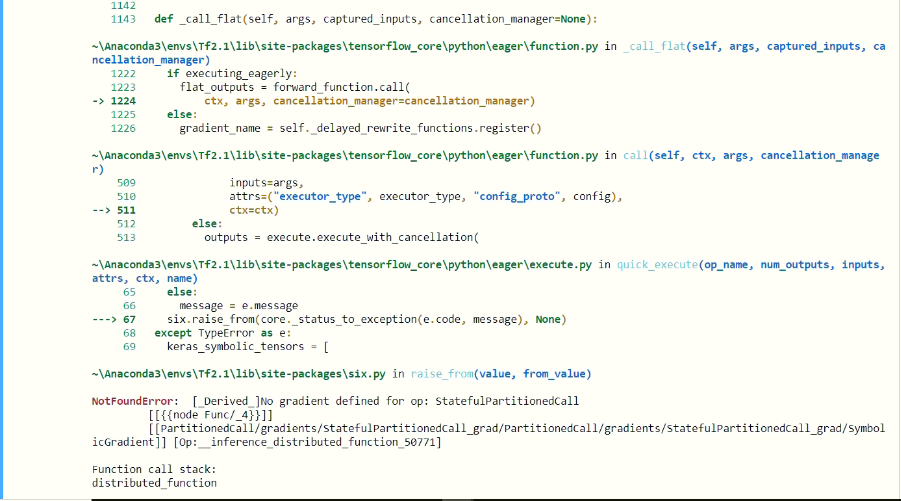Click the arrow-marked line 1224
The image size is (901, 501).
pyautogui.click(x=313, y=101)
